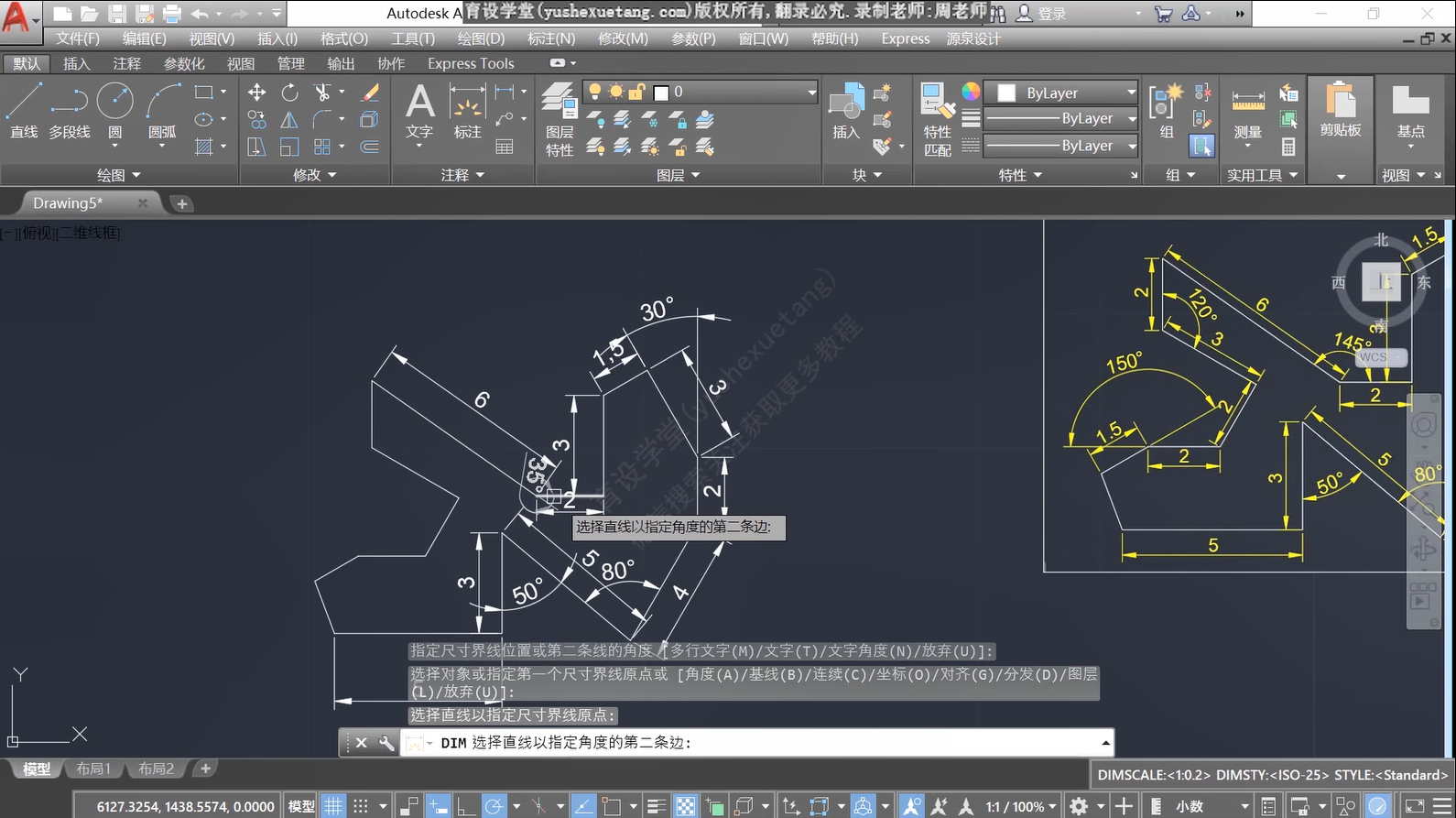Click the Offset tool icon
Screen dimensions: 1456x818
tap(370, 147)
